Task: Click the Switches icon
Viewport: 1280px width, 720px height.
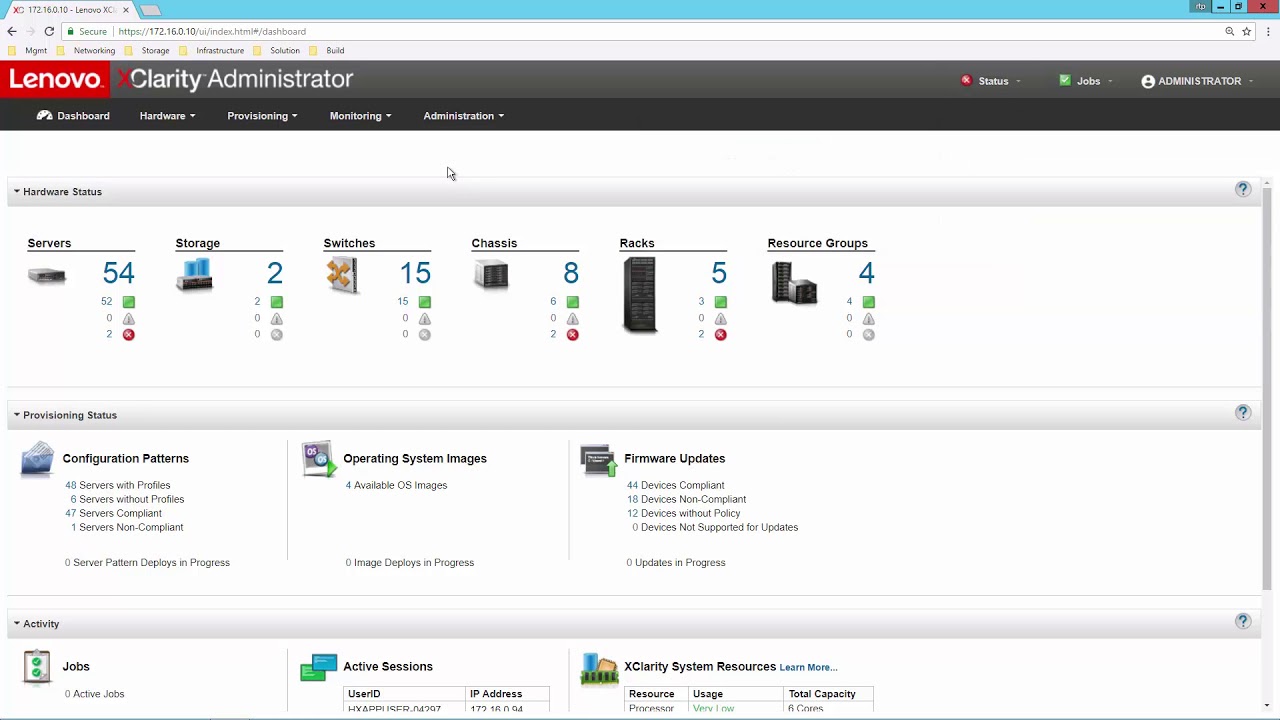Action: pyautogui.click(x=342, y=275)
